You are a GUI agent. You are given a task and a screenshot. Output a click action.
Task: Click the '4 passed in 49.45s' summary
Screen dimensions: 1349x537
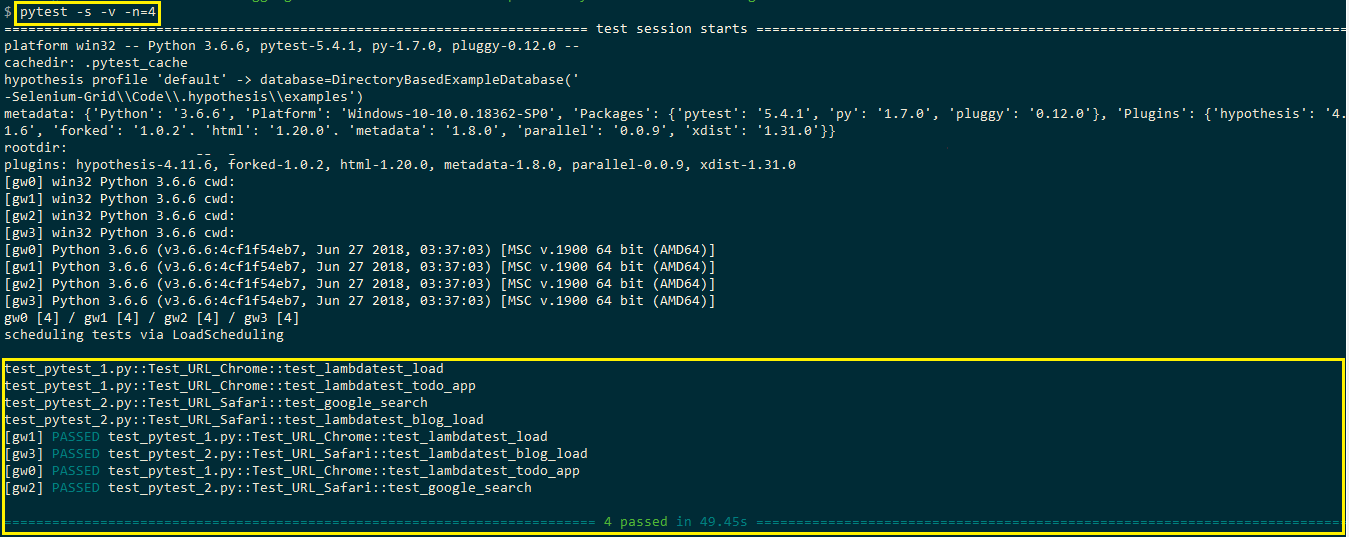click(676, 522)
